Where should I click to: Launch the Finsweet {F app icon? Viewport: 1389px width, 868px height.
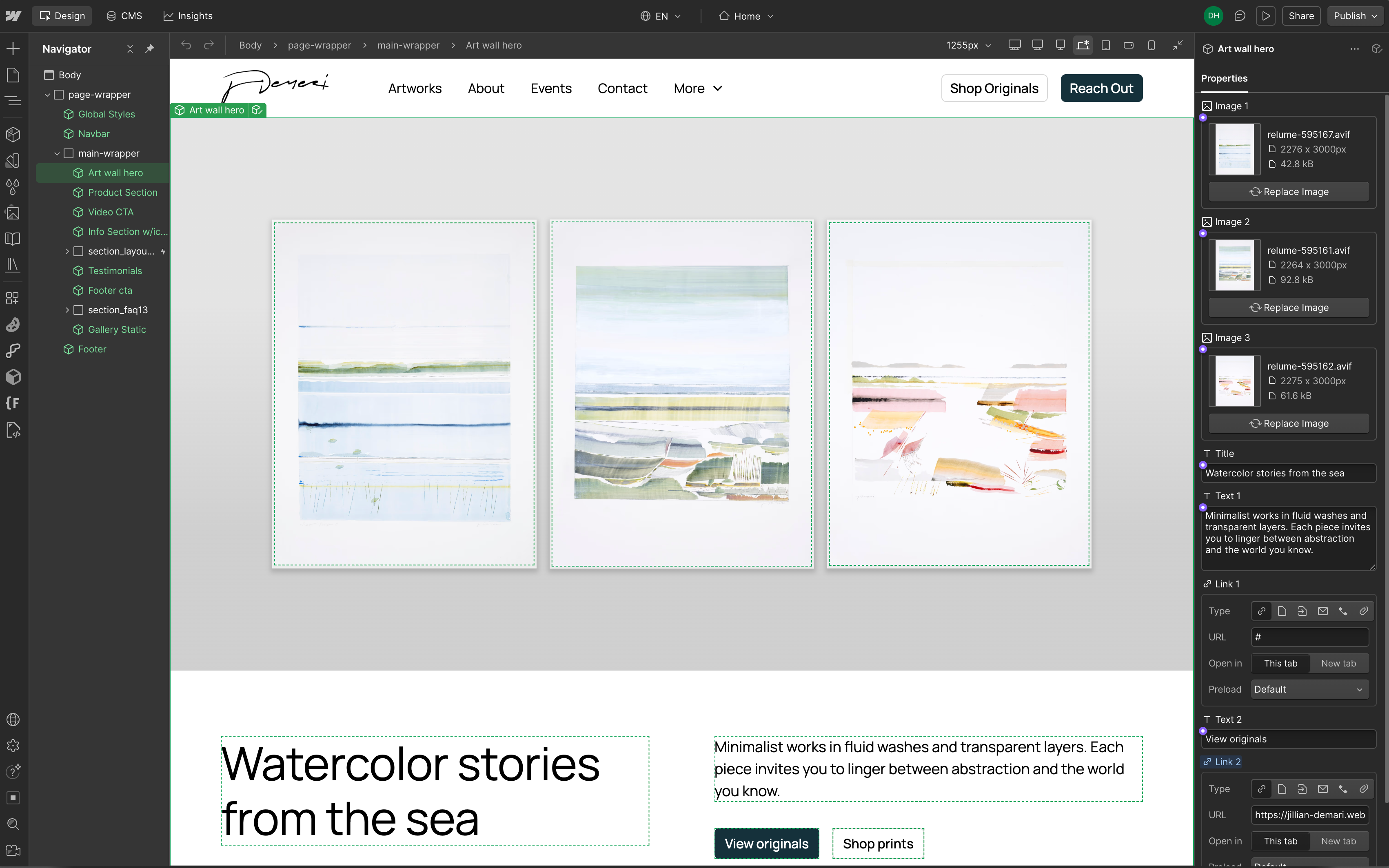point(13,403)
